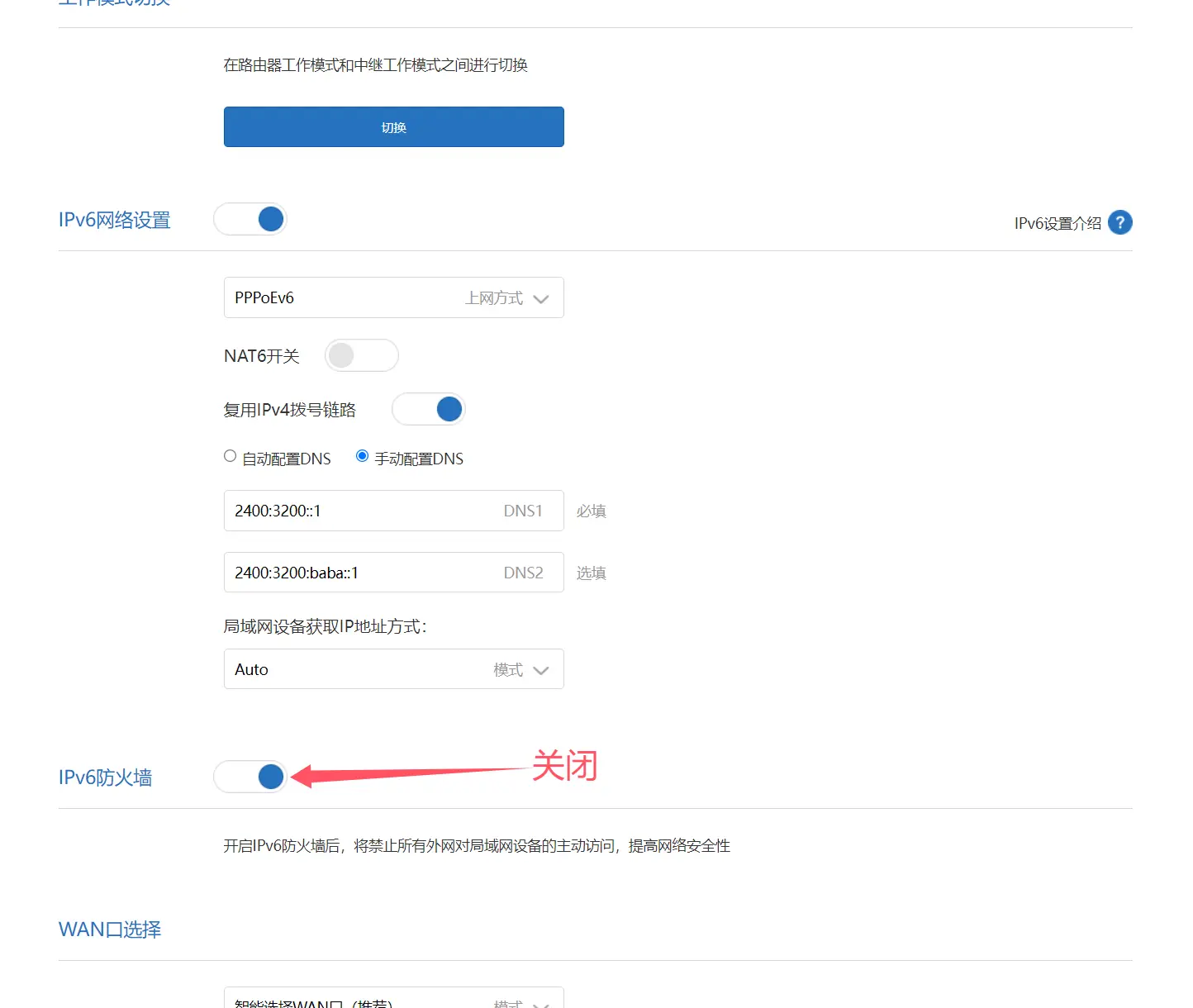Toggle the IPv6网络设置 switch off

[250, 219]
